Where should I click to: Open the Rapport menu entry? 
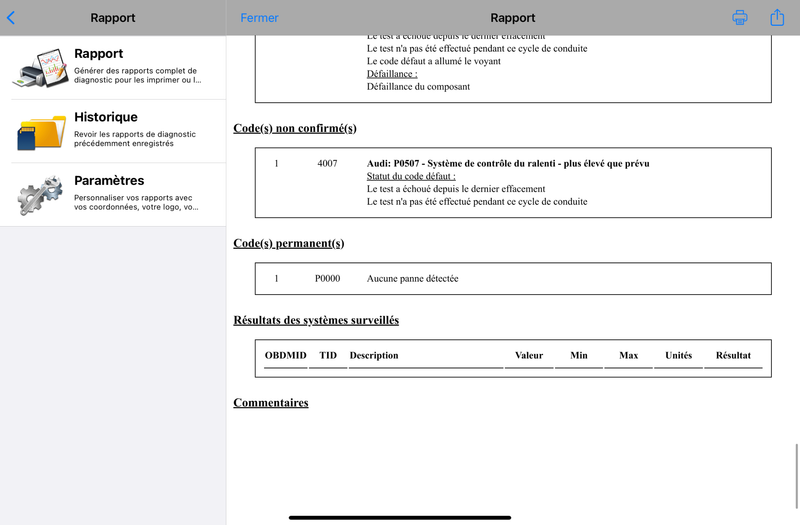pyautogui.click(x=113, y=68)
